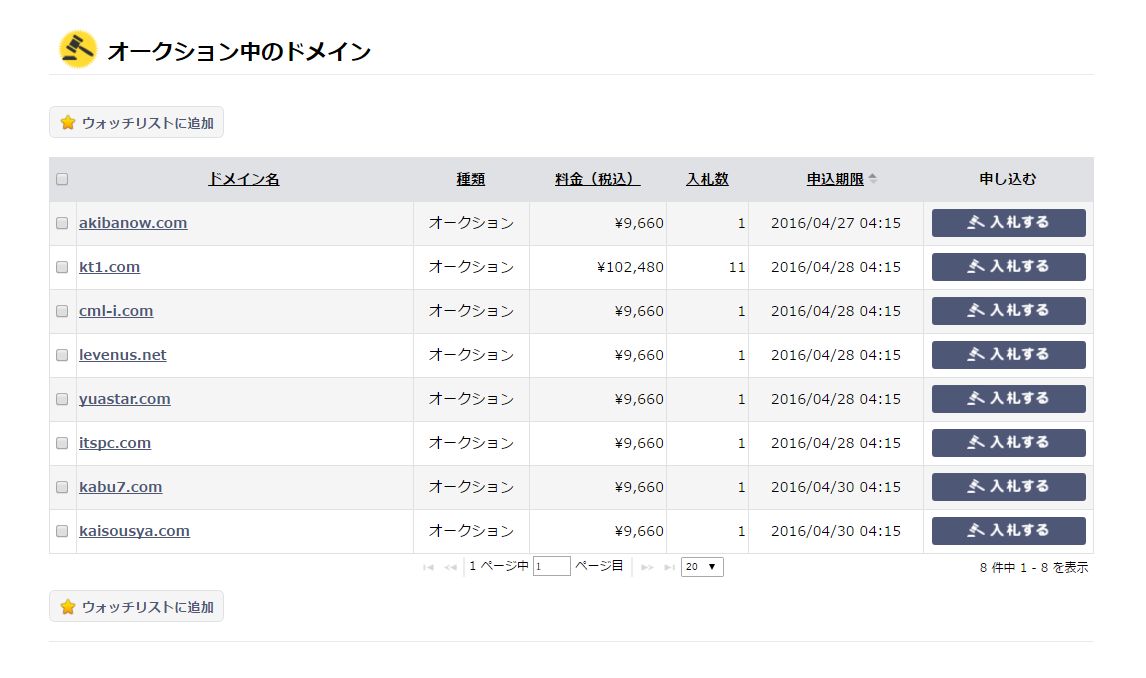Viewport: 1146px width, 678px height.
Task: Open the kabu7.com domain link
Action: [121, 487]
